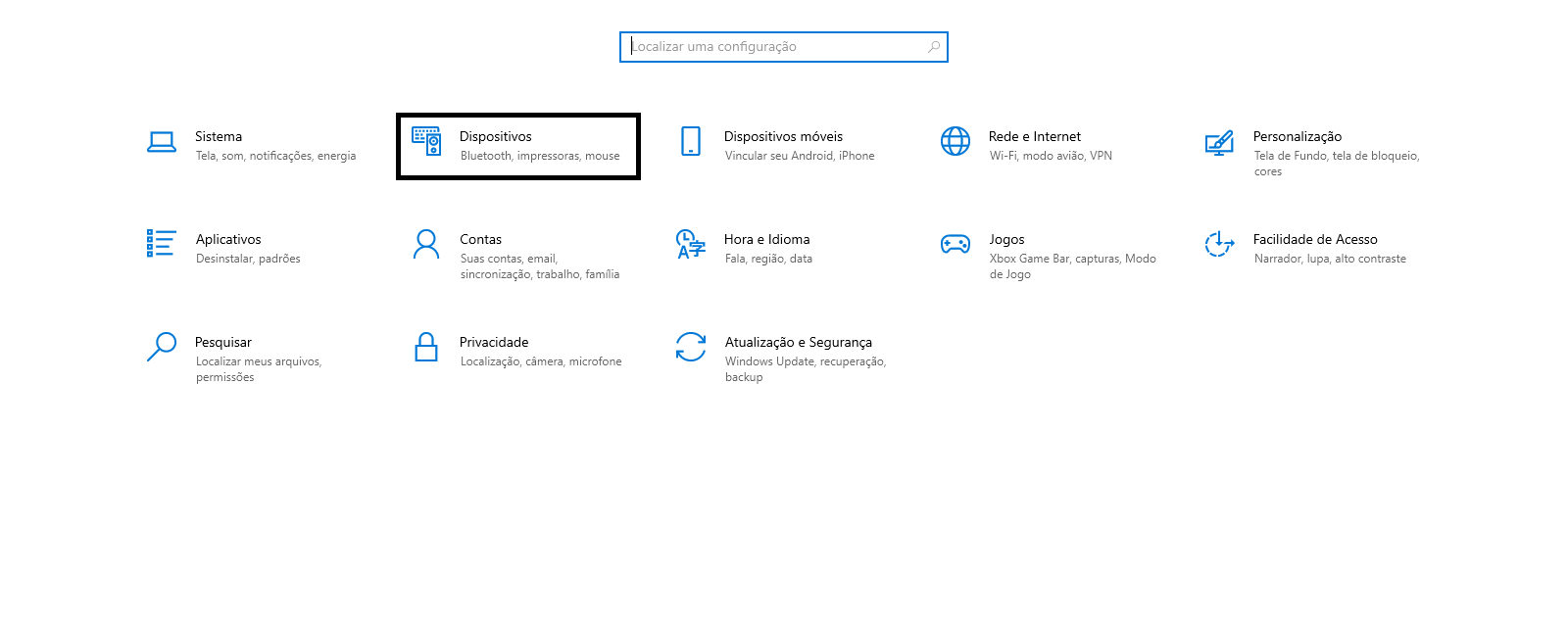
Task: Open the Pesquisar magnifier icon
Action: pos(162,347)
